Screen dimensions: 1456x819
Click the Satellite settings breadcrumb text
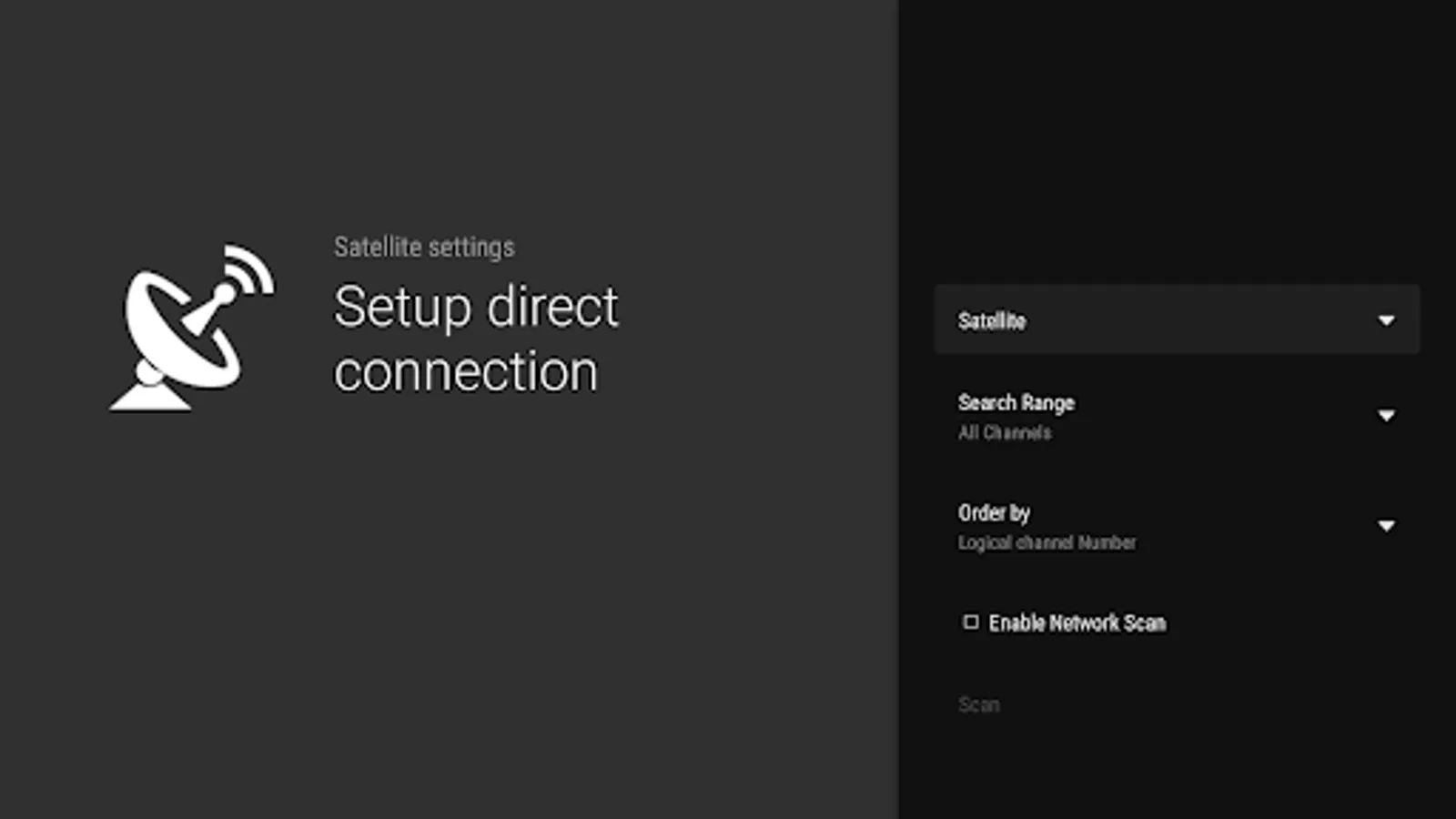tap(424, 247)
